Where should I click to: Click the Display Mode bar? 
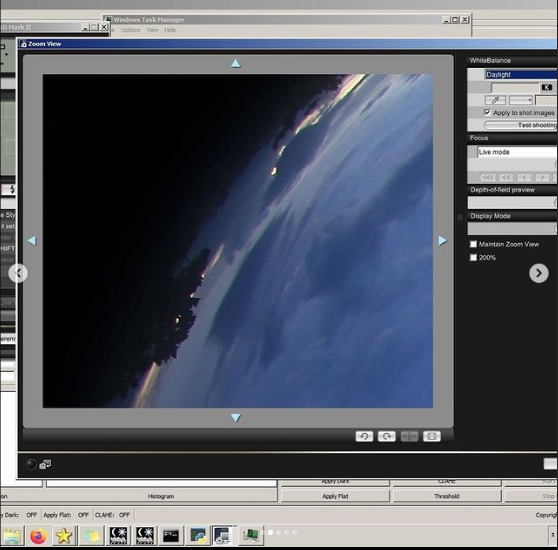click(512, 228)
